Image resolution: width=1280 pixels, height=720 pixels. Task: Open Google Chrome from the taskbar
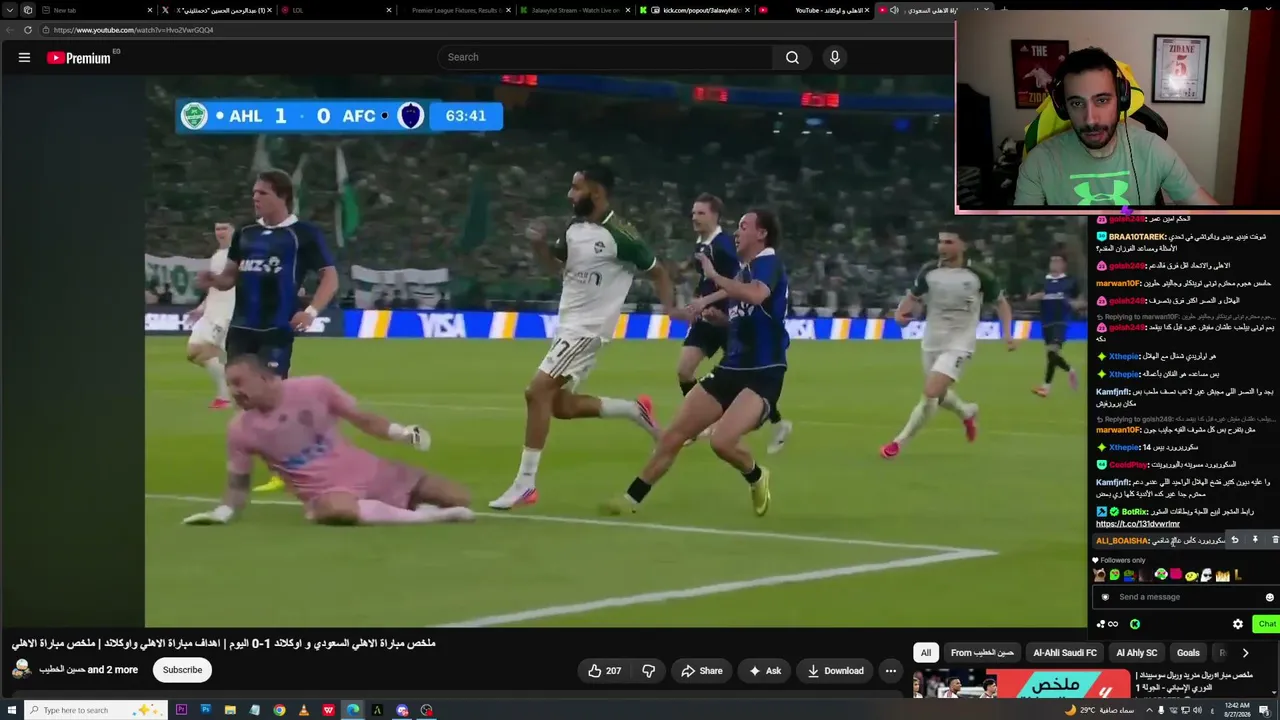point(279,710)
